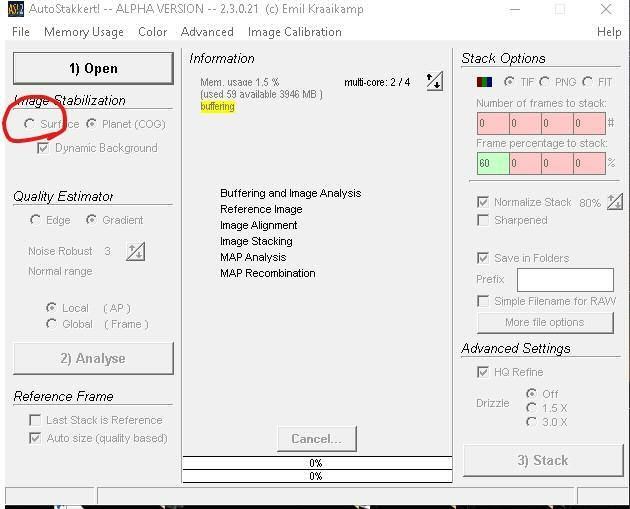Click the multi-core adjust arrows icon
This screenshot has height=509, width=630.
(434, 81)
